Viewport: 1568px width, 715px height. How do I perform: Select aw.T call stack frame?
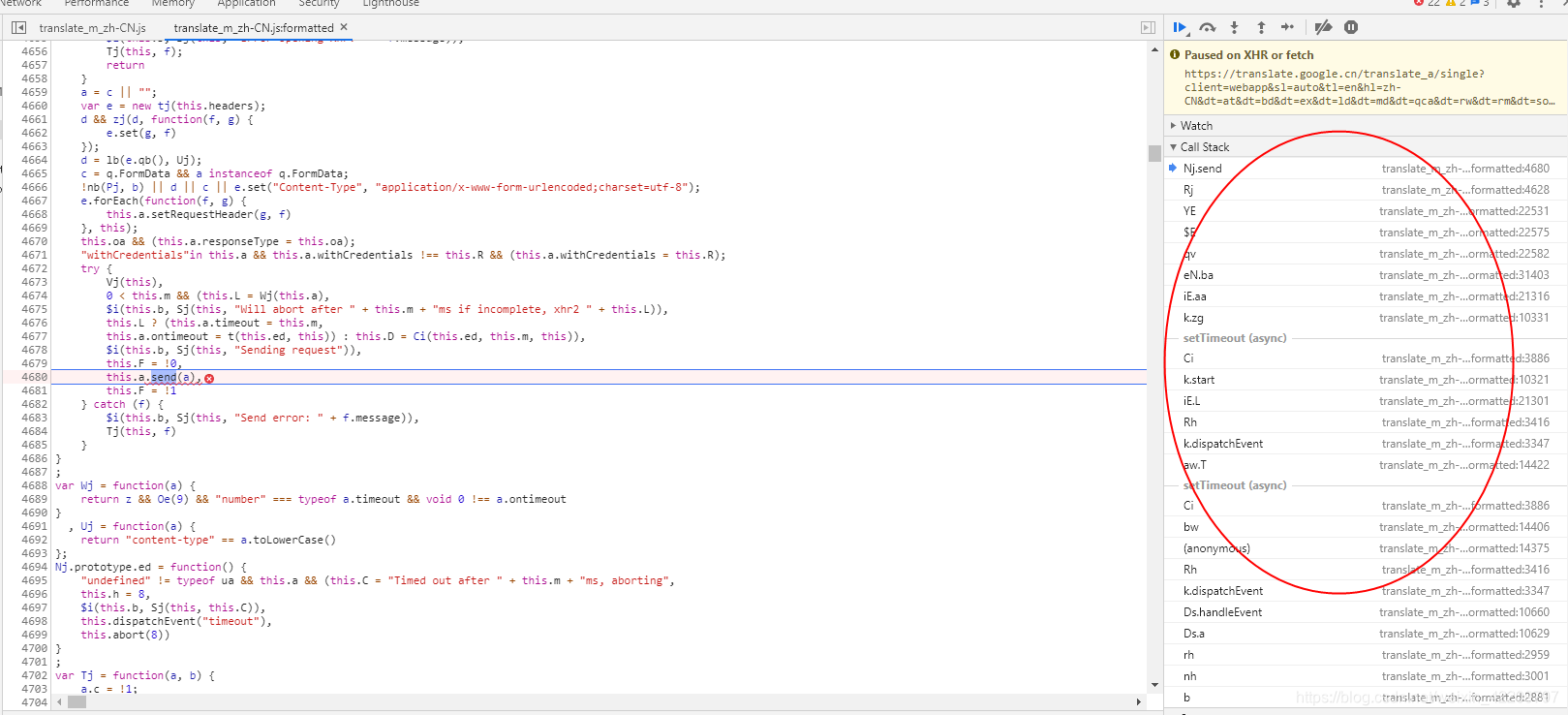(x=1366, y=465)
